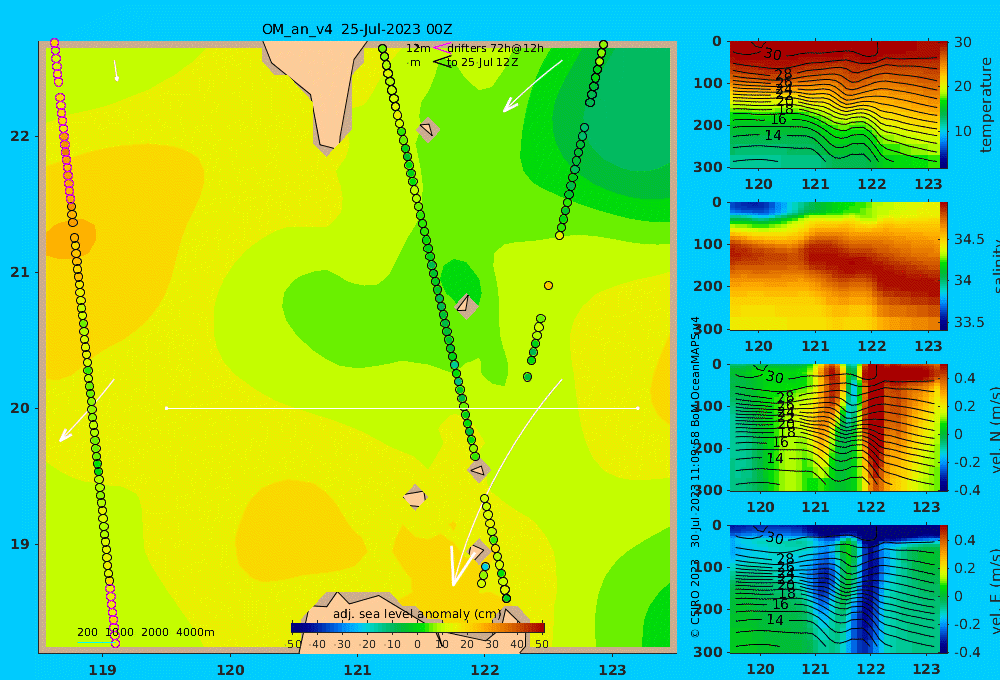The image size is (1000, 680).
Task: Click the vel. N colorbar
Action: click(x=943, y=427)
